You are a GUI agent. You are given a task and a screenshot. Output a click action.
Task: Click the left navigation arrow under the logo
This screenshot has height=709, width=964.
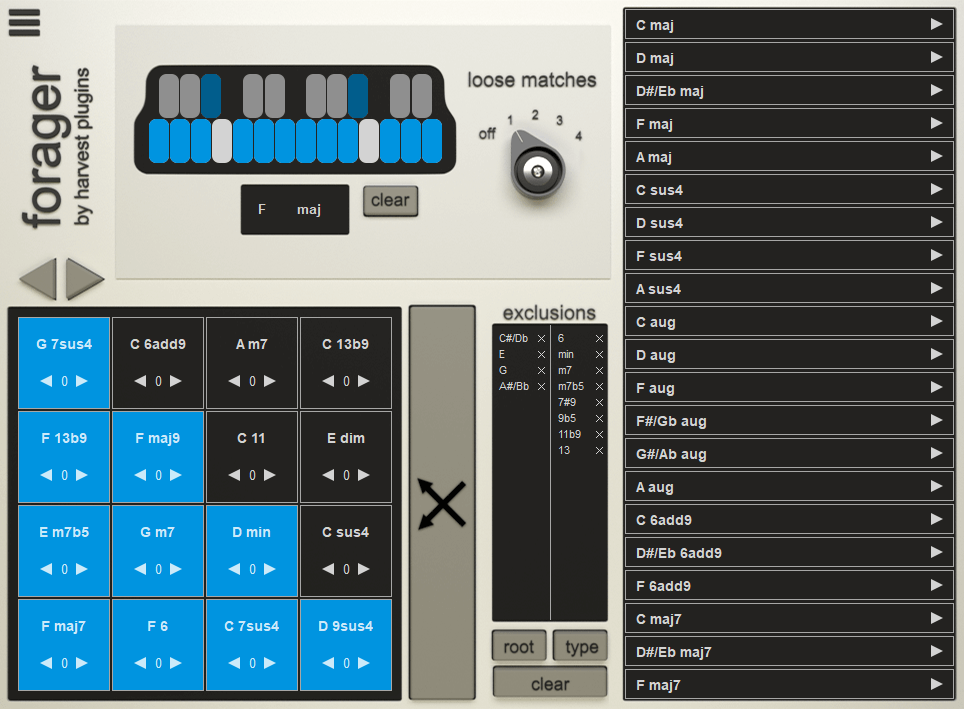point(38,279)
